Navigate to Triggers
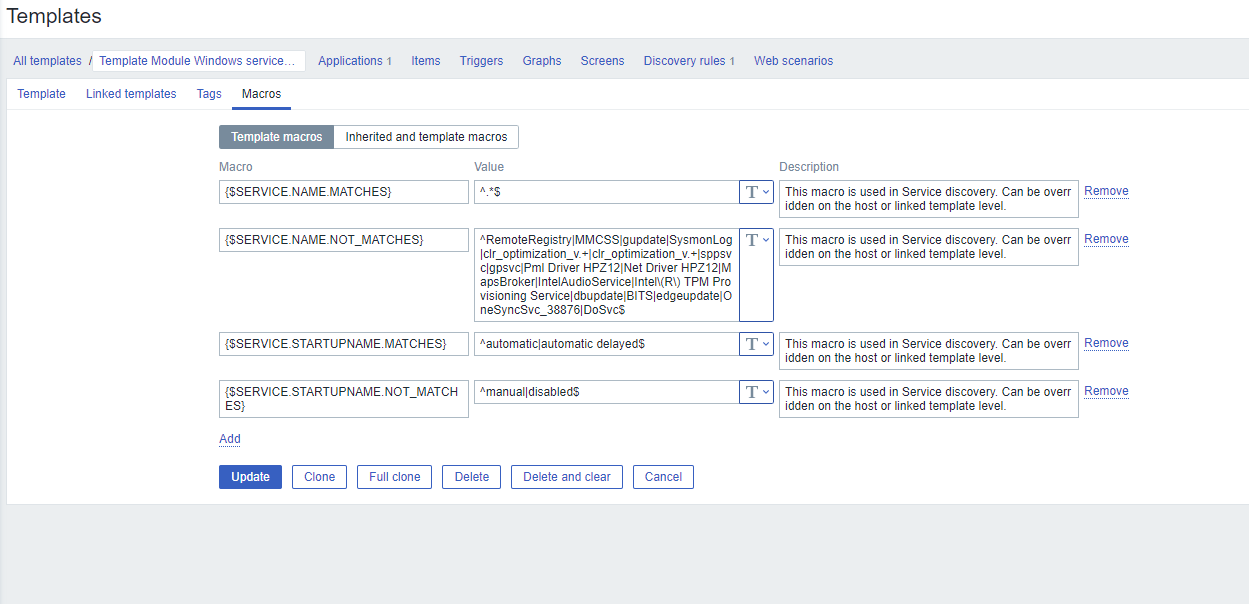Image resolution: width=1249 pixels, height=604 pixels. [481, 61]
